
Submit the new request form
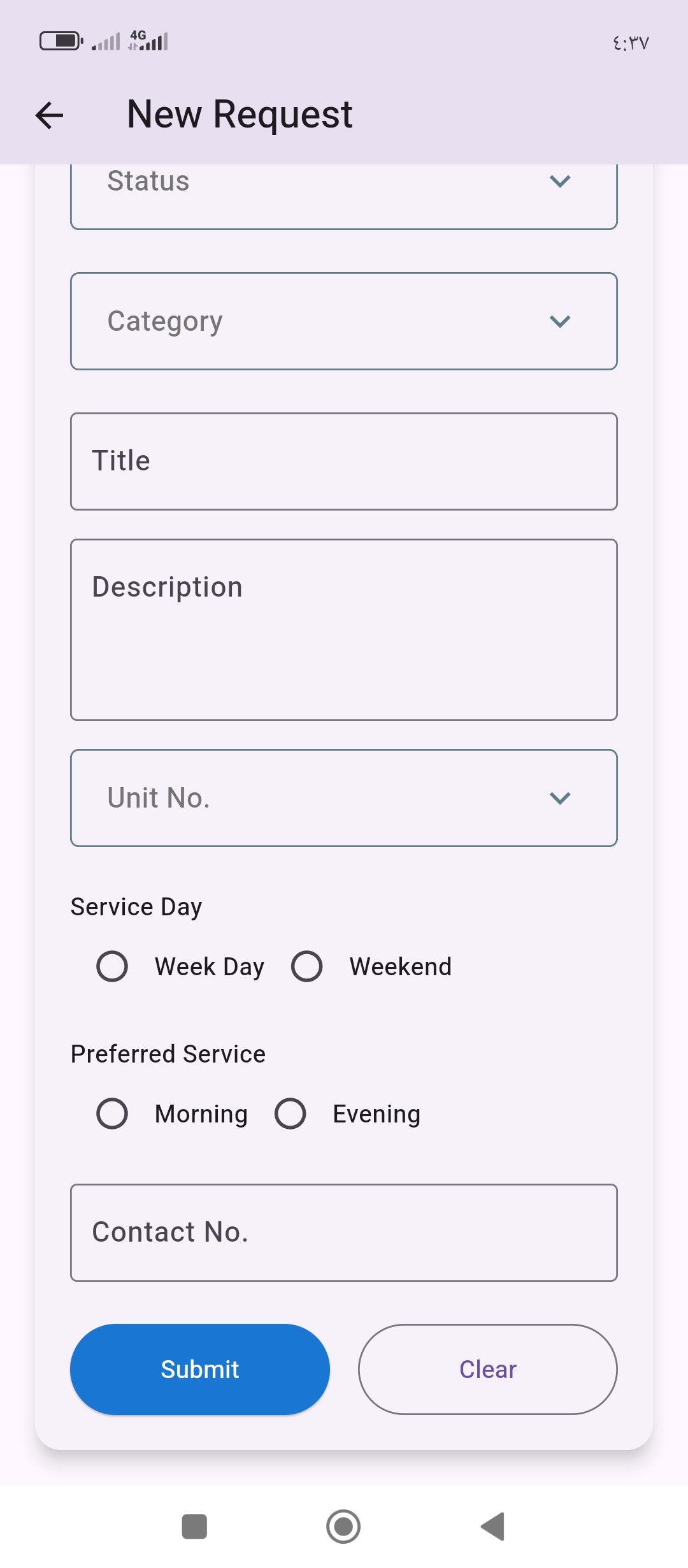[200, 1369]
